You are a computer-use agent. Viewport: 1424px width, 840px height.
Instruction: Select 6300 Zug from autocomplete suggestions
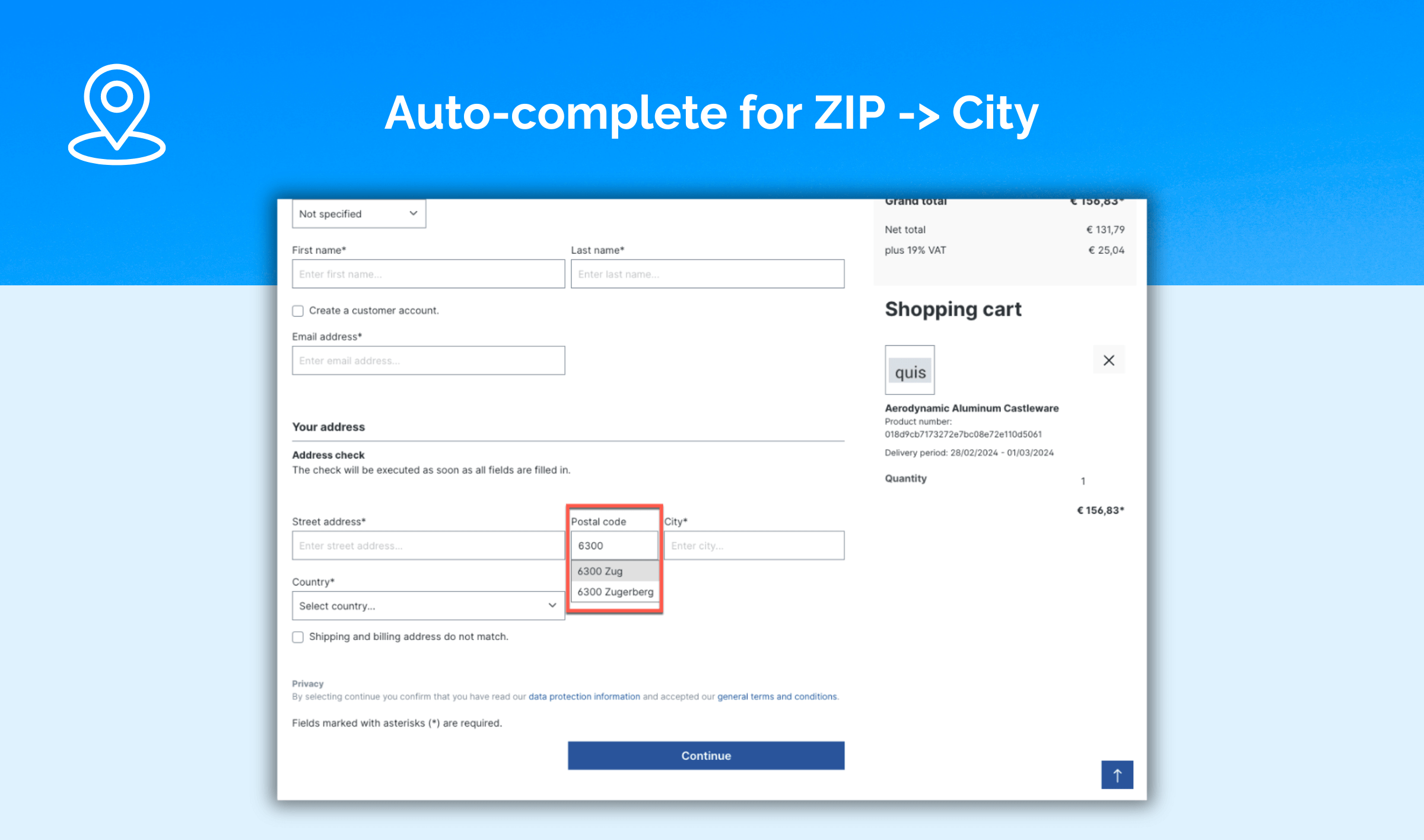click(612, 570)
